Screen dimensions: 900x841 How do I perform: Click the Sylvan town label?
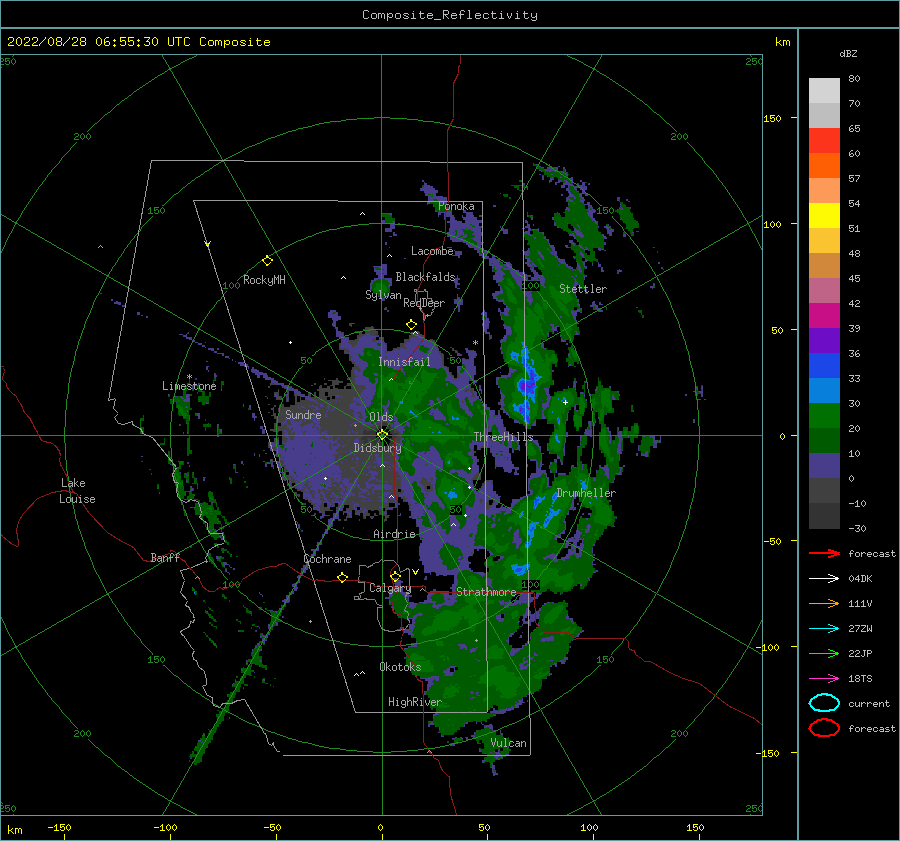point(383,295)
